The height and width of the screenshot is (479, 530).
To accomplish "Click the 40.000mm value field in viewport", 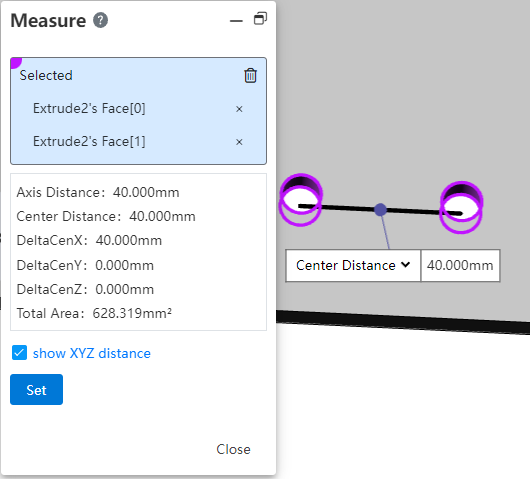I will pos(460,265).
